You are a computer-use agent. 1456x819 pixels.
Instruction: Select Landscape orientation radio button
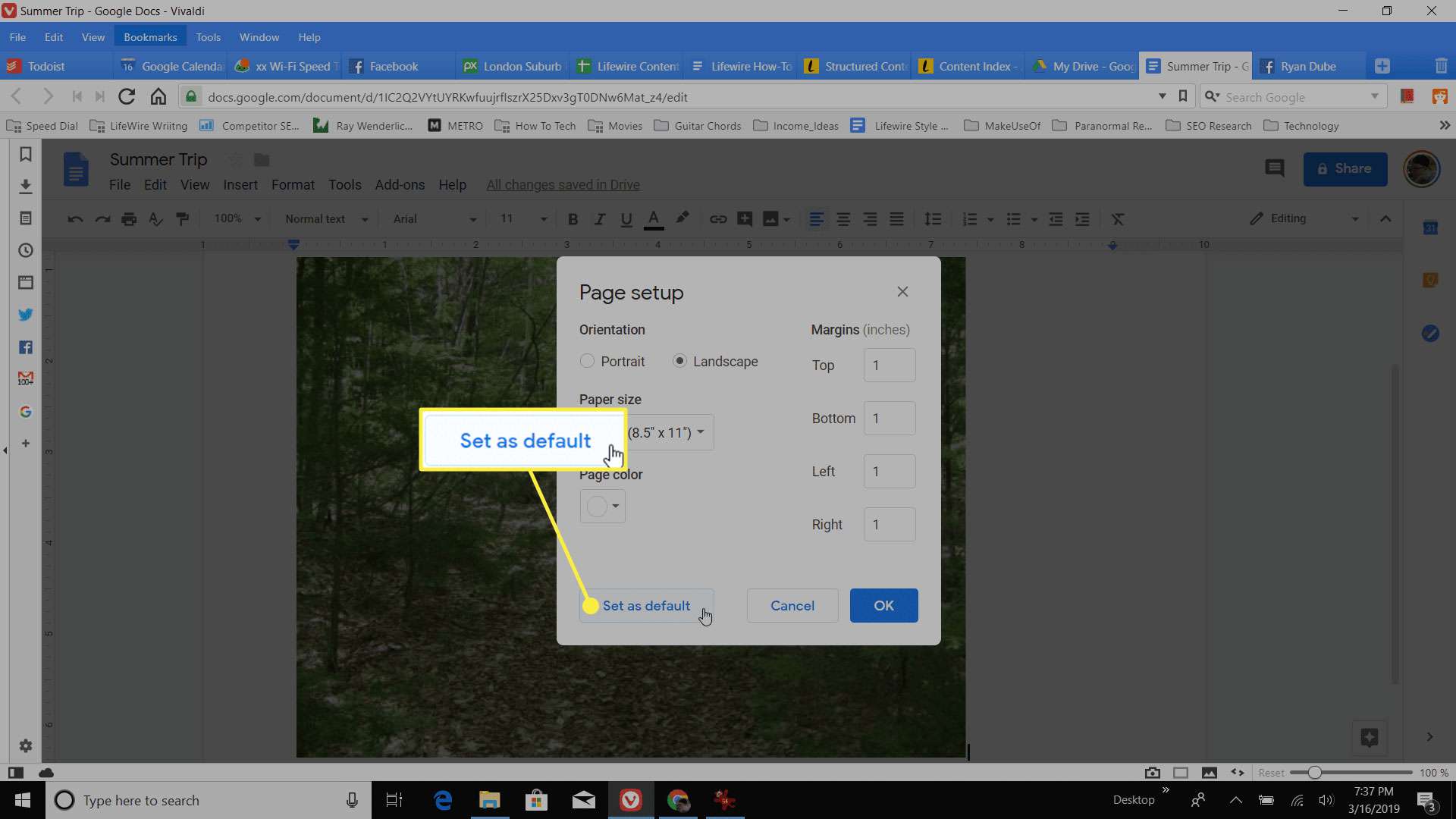coord(680,360)
